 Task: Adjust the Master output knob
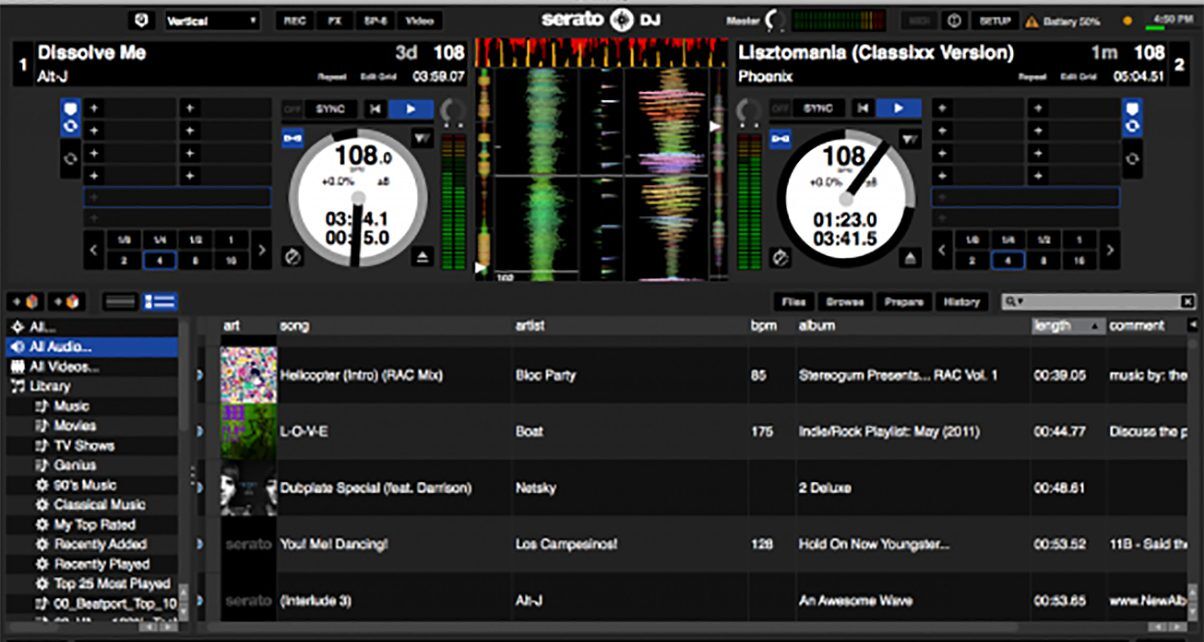coord(774,20)
